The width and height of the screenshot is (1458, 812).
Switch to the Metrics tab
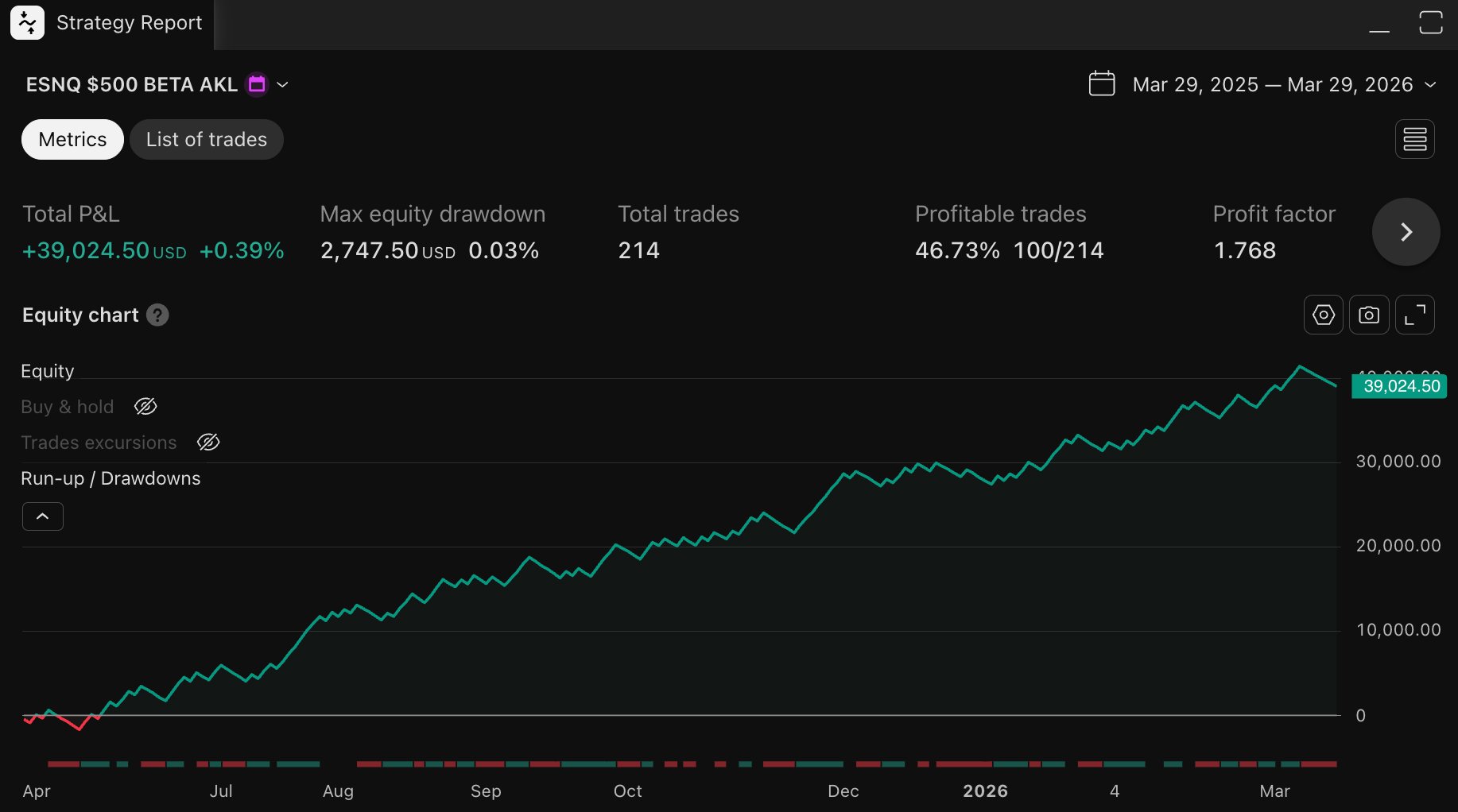pos(72,139)
